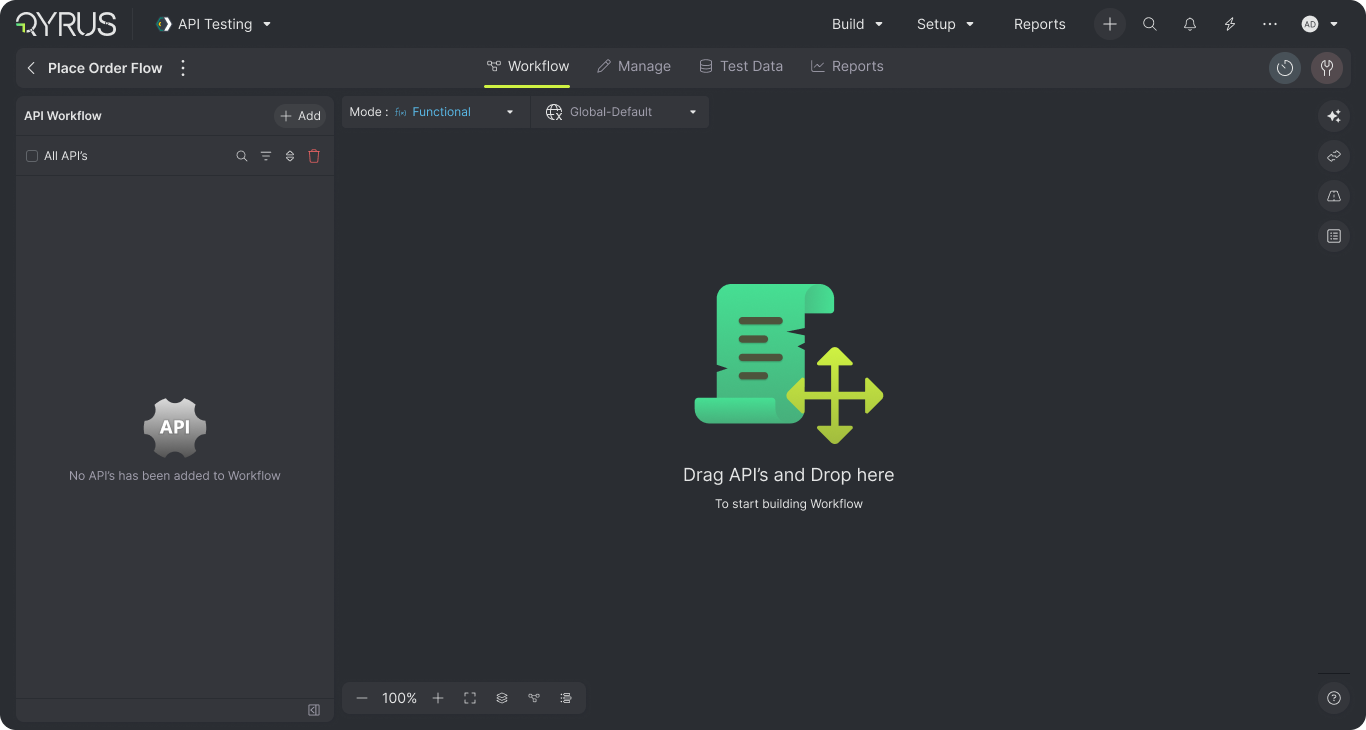
Task: Click the filter icon in API list
Action: (x=266, y=156)
